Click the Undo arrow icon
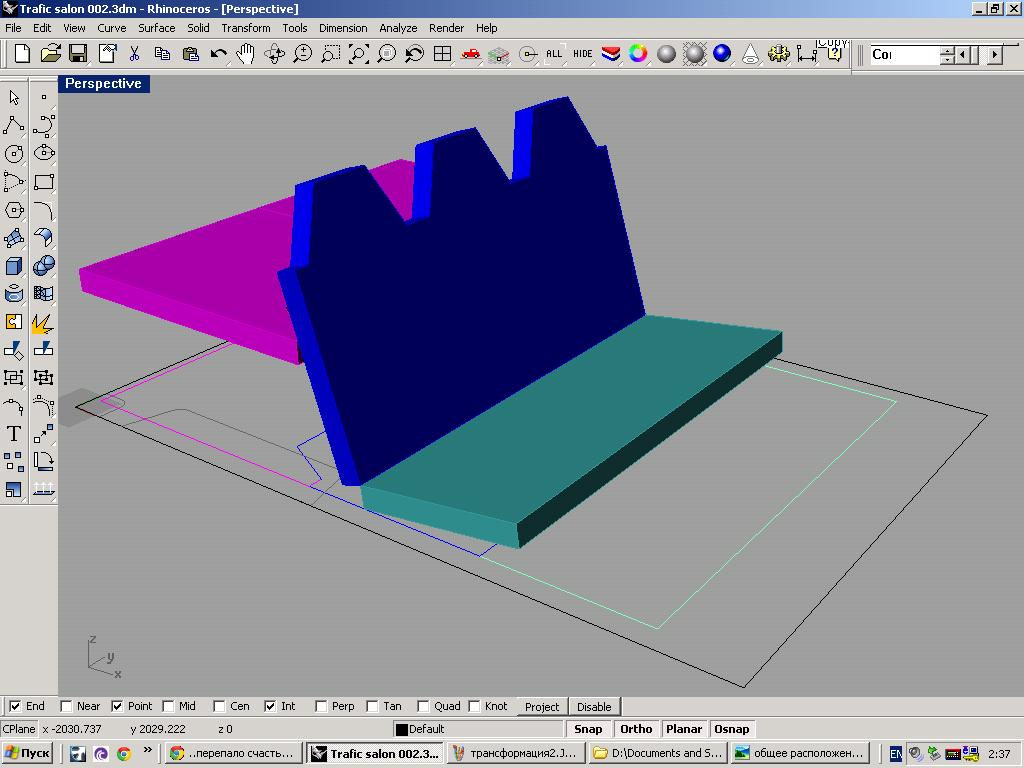This screenshot has height=768, width=1024. click(218, 54)
